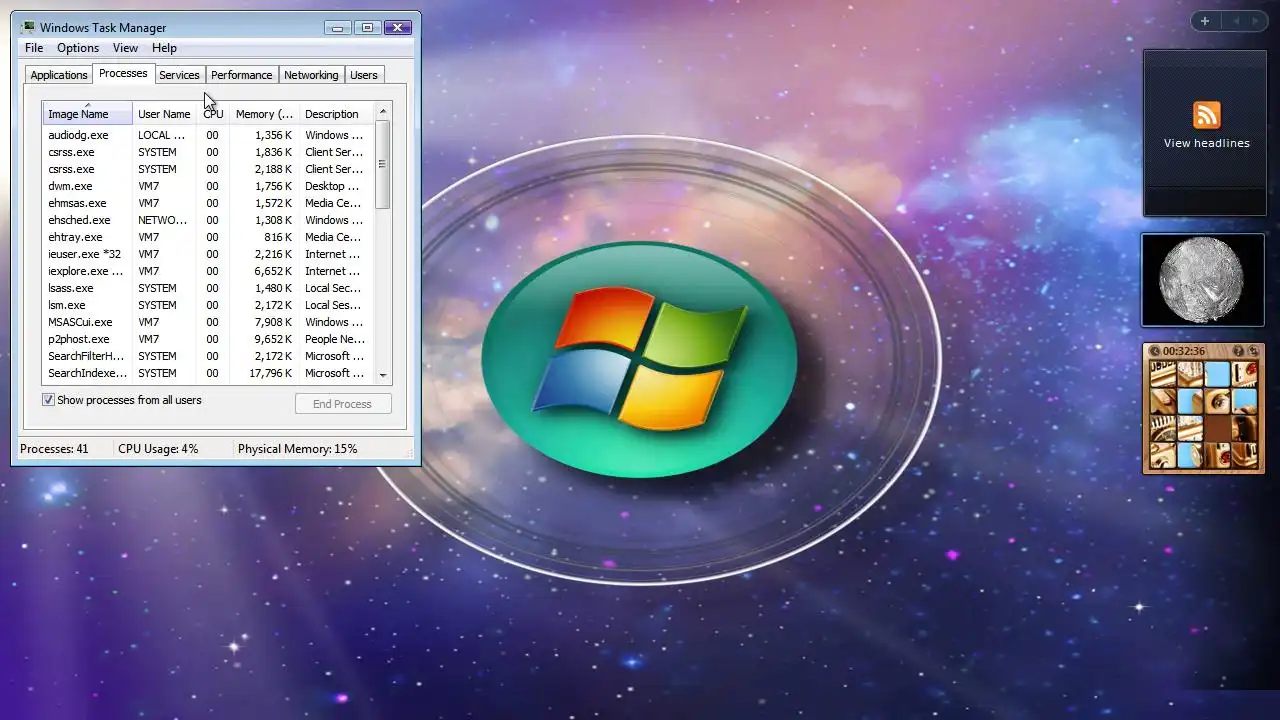Screen dimensions: 1280x720
Task: Click the process list scrollbar thumb
Action: [x=383, y=164]
